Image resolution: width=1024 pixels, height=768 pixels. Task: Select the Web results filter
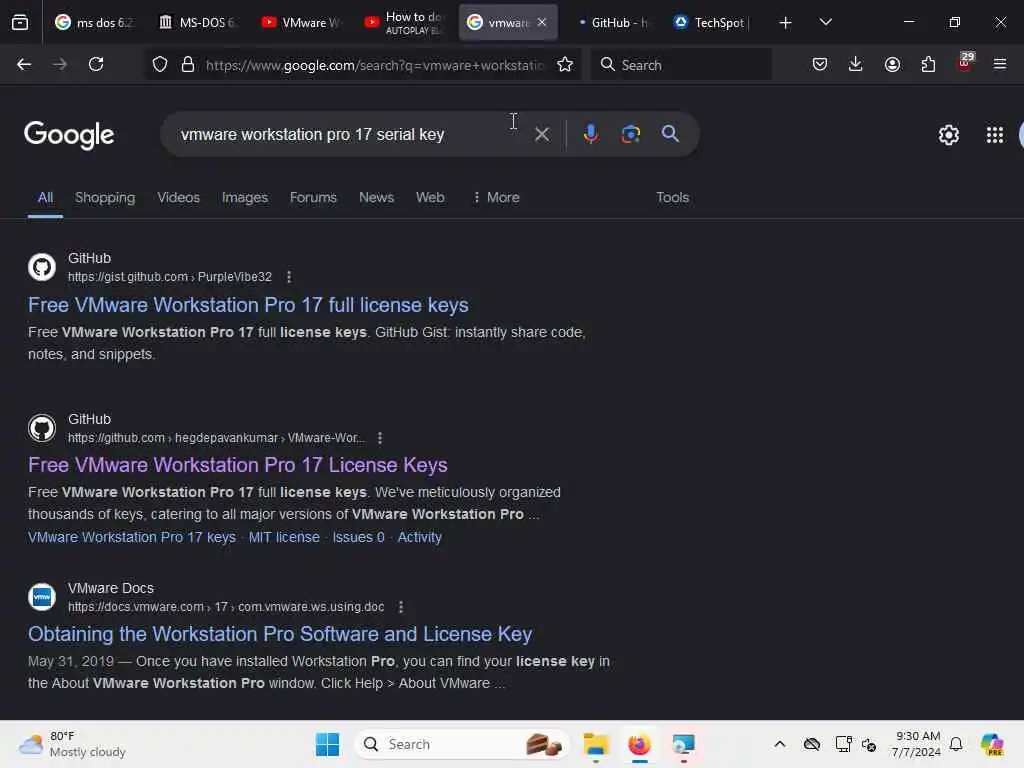[x=430, y=197]
